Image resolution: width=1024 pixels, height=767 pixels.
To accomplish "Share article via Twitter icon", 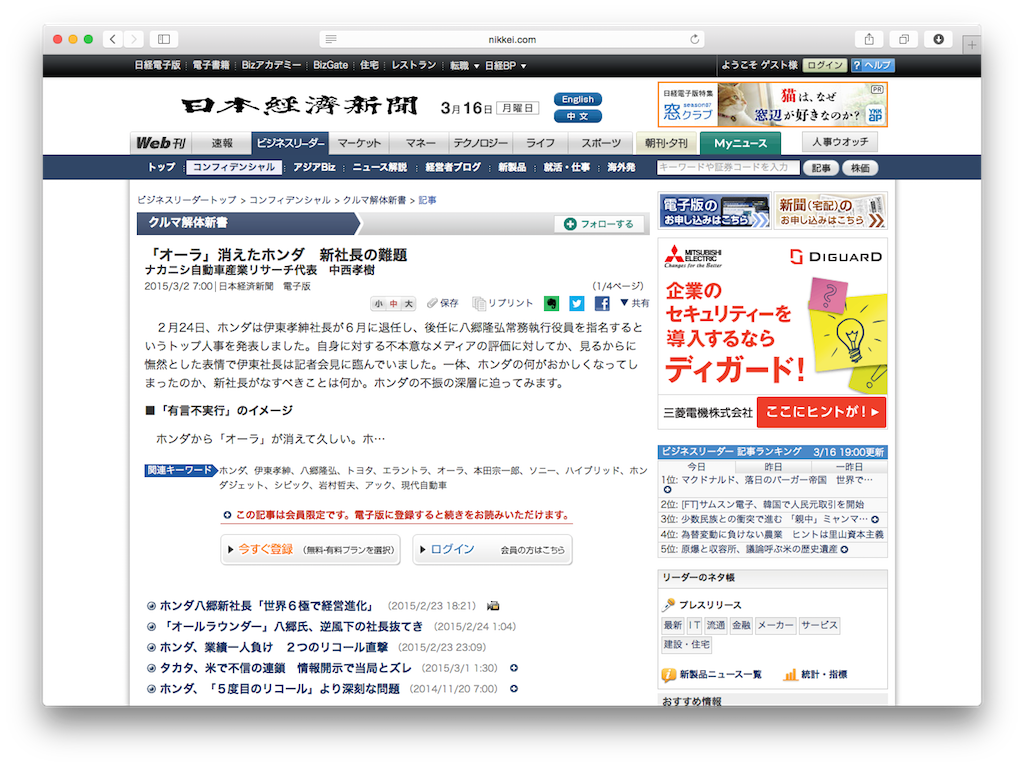I will [577, 303].
